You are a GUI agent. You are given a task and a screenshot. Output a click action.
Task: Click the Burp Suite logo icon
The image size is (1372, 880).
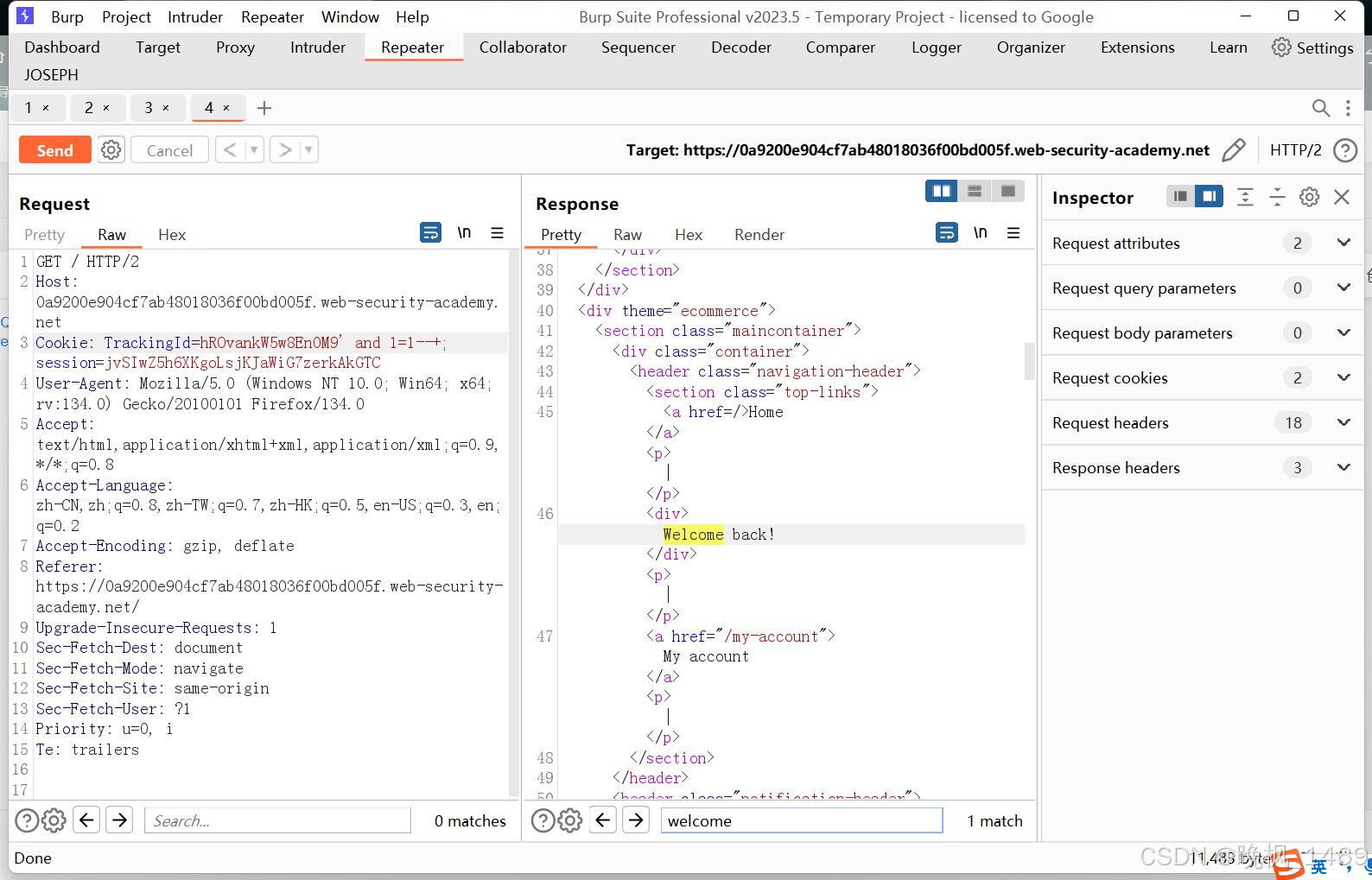tap(25, 16)
